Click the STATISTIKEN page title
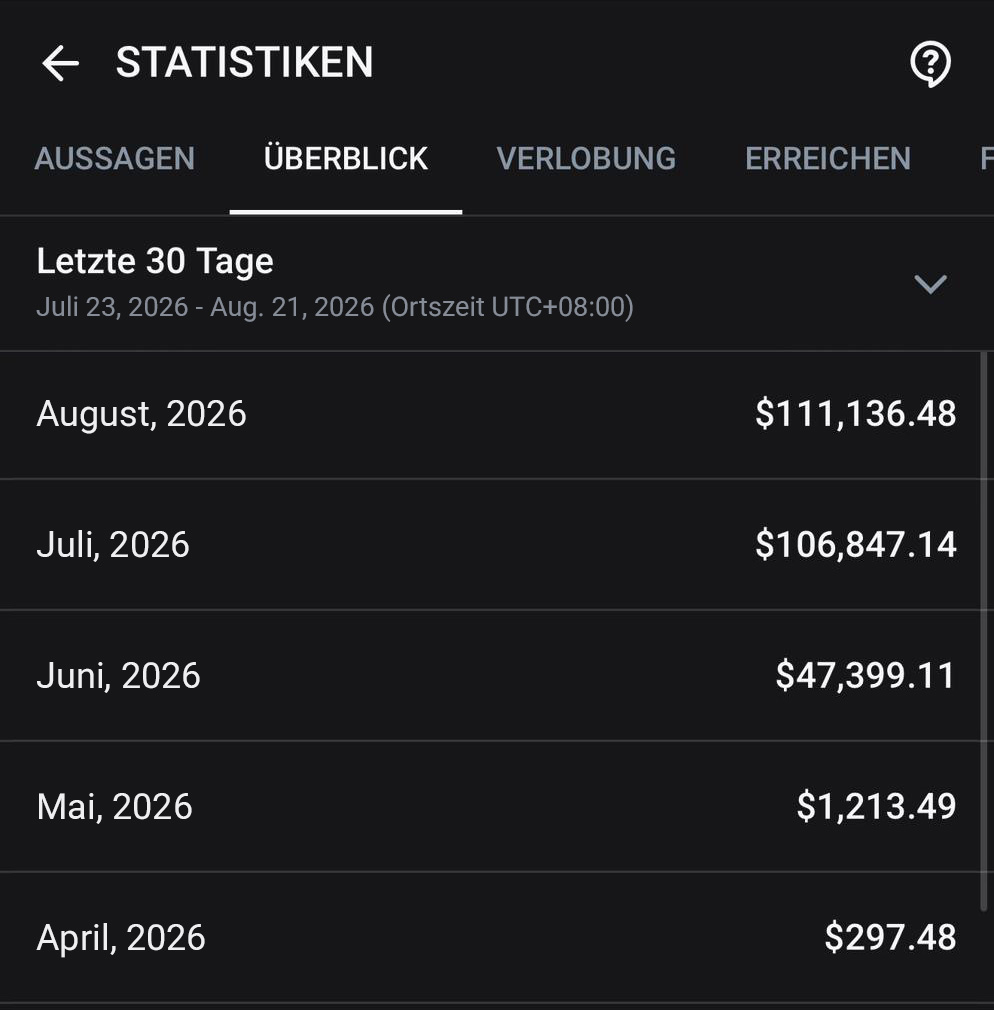The width and height of the screenshot is (994, 1010). tap(244, 62)
